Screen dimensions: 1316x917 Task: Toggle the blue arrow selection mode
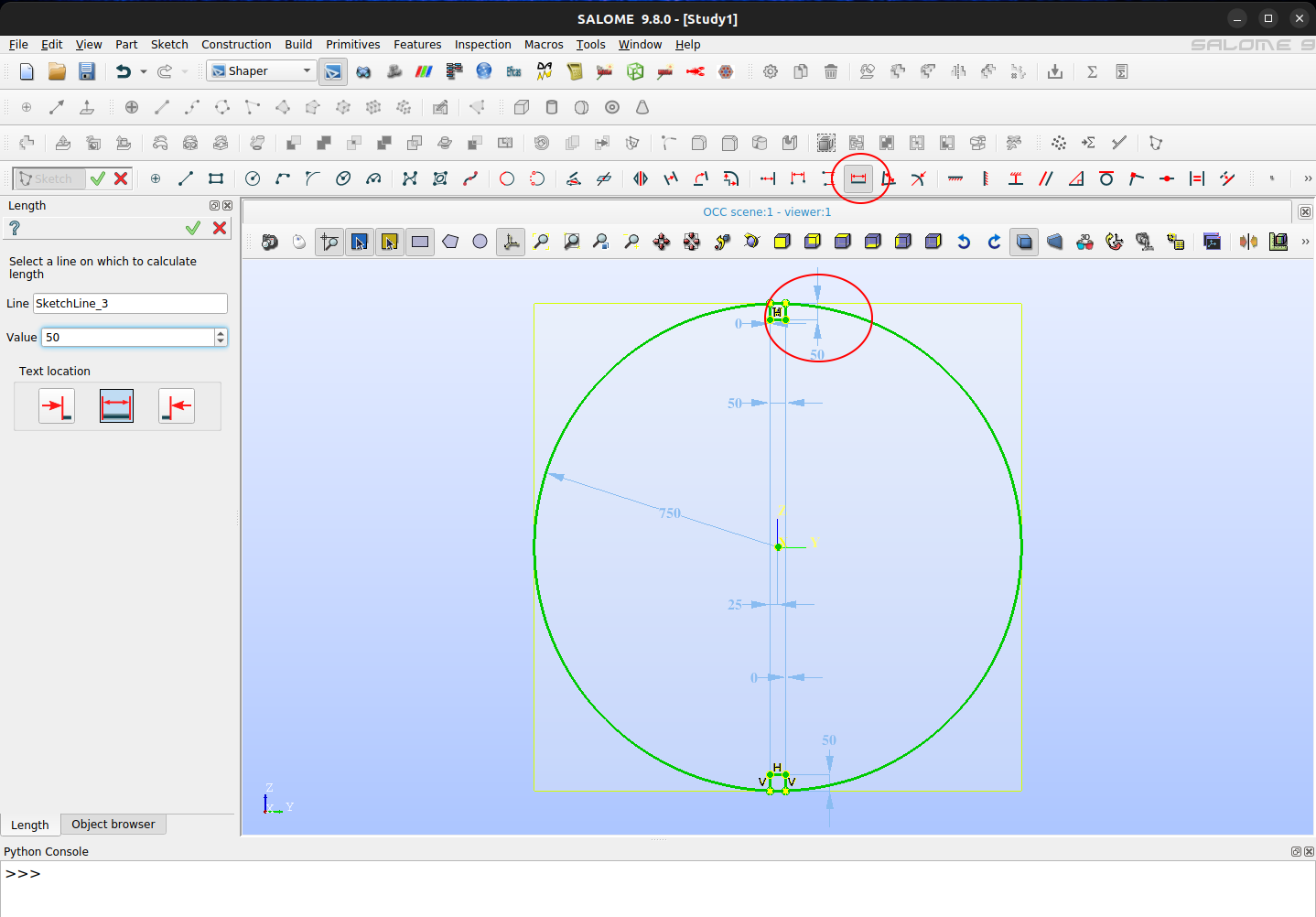360,242
